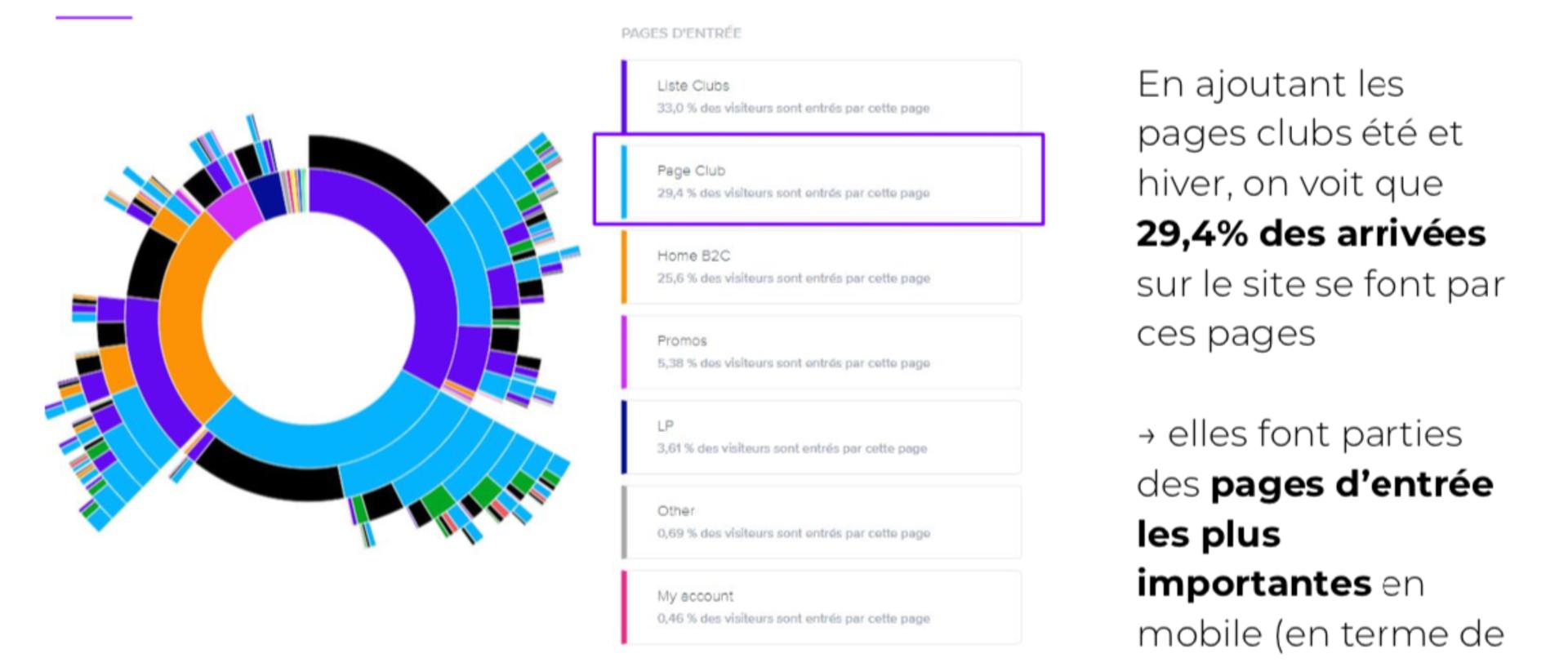Click the violet color bar beside Liste Clubs
This screenshot has width=1568, height=667.
[624, 96]
